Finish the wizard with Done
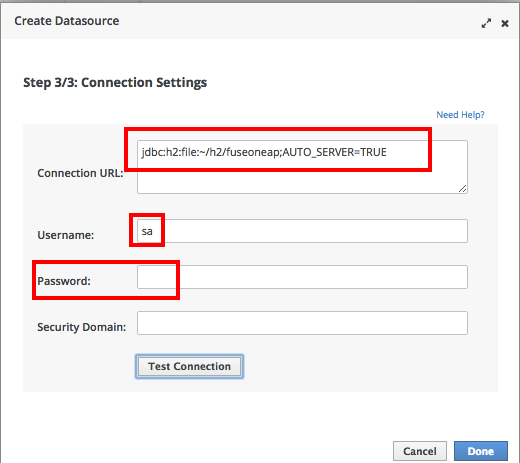Viewport: 520px width, 463px height. [481, 451]
